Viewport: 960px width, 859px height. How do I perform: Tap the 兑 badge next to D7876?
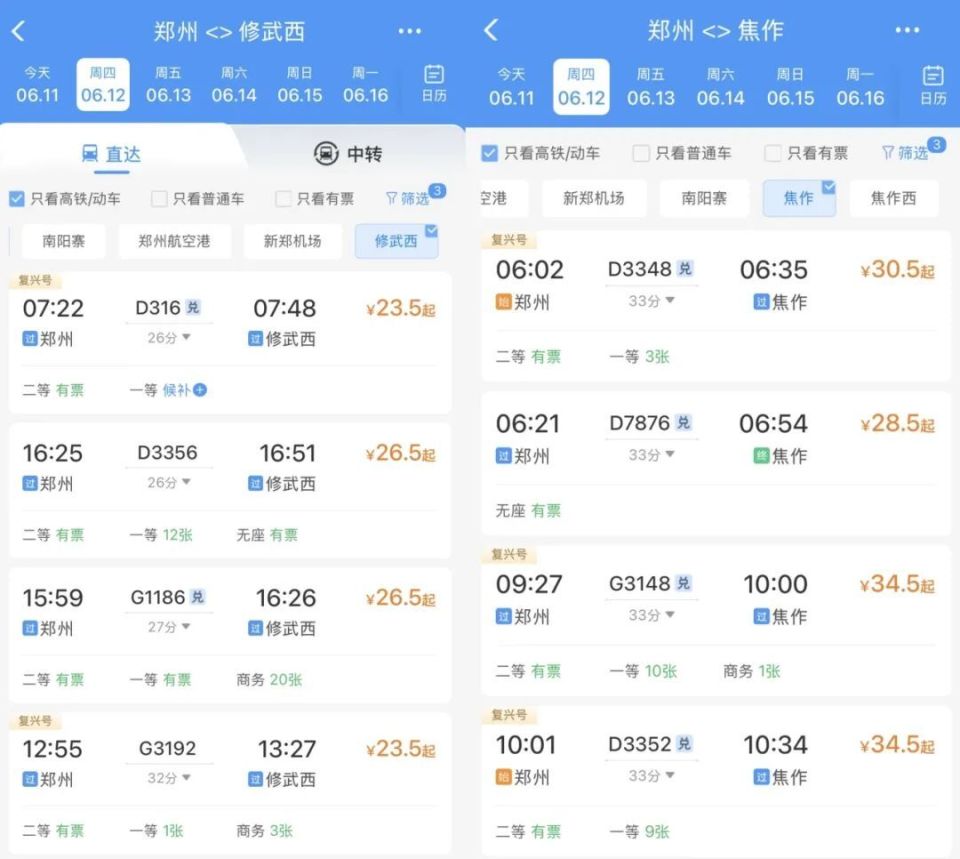point(683,422)
